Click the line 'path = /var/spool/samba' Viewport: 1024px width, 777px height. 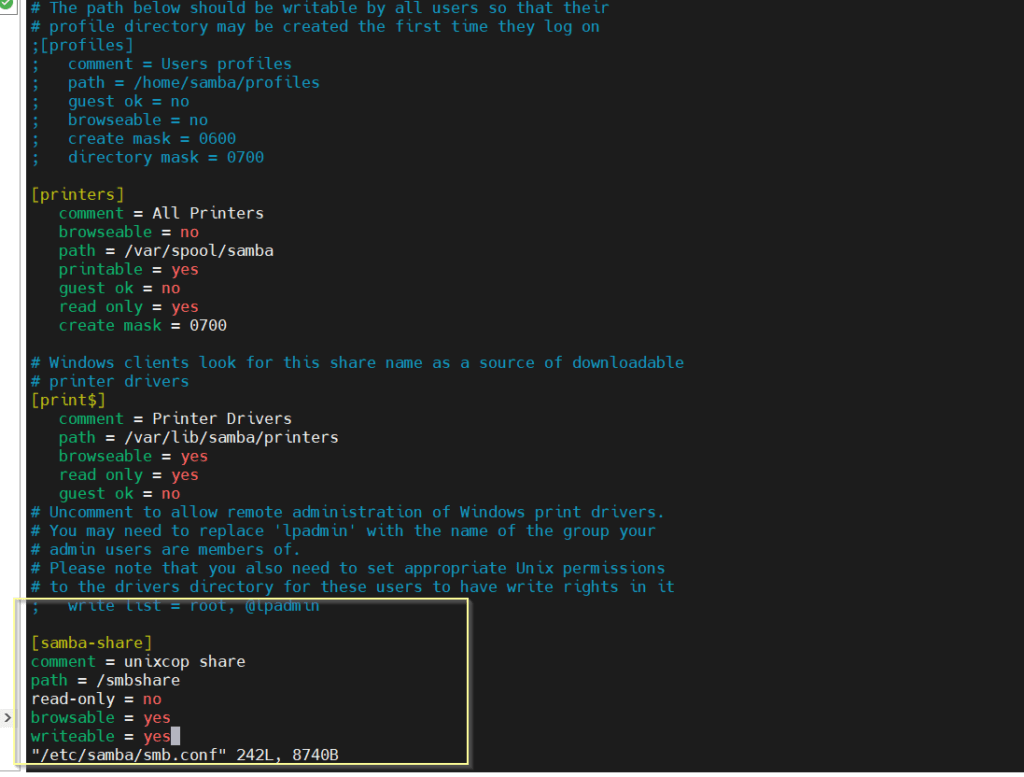[166, 251]
